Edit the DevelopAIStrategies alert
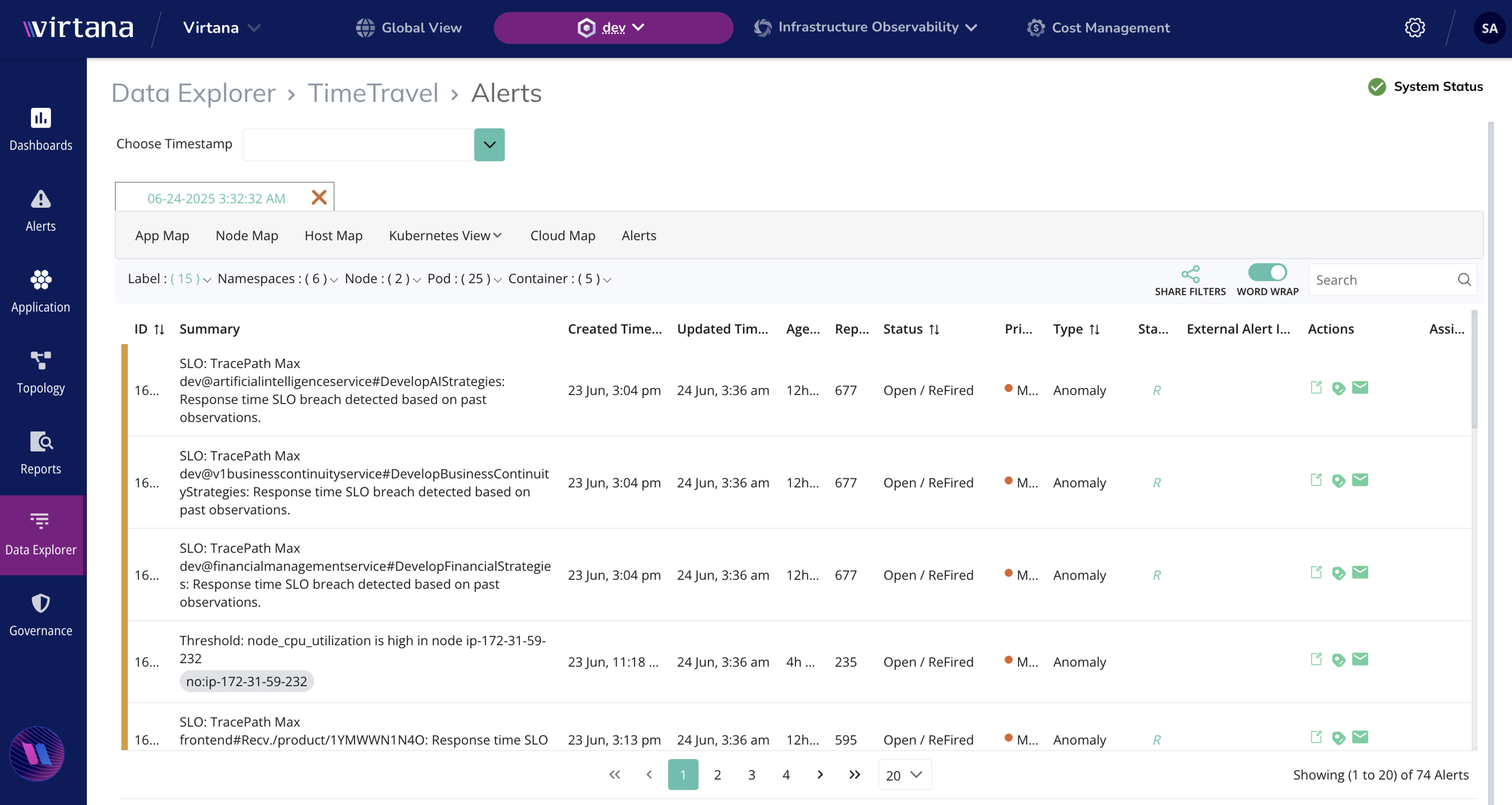This screenshot has width=1512, height=805. pos(1316,388)
